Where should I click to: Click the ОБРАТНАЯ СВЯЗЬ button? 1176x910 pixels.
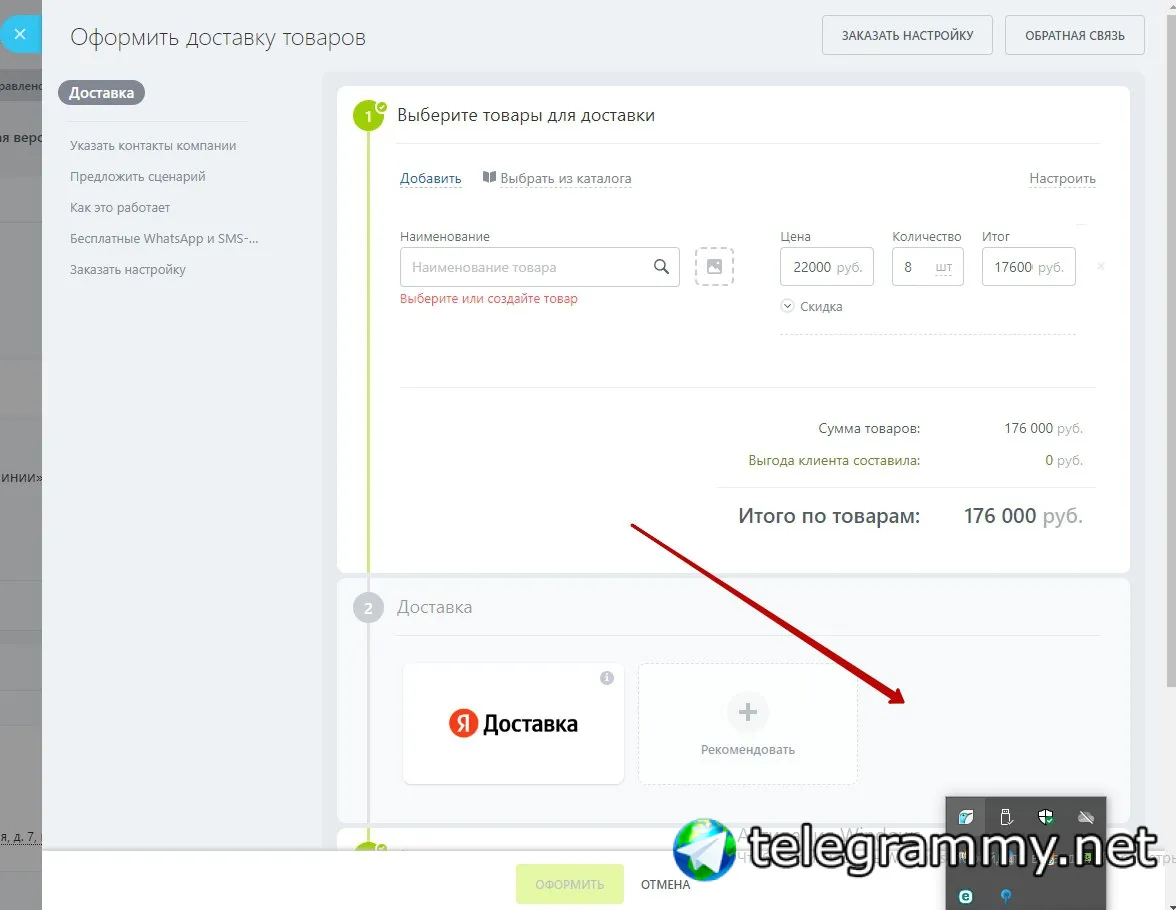coord(1074,35)
